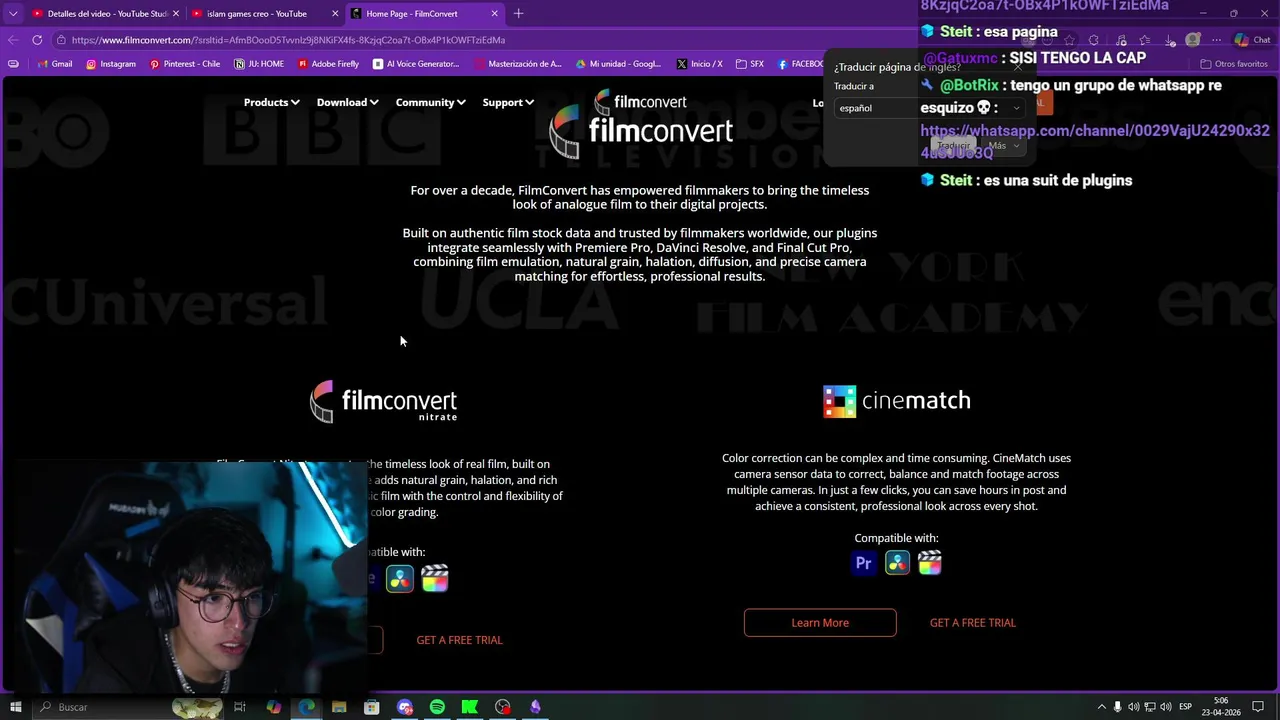Click the Traducir button in translate popup

953,145
